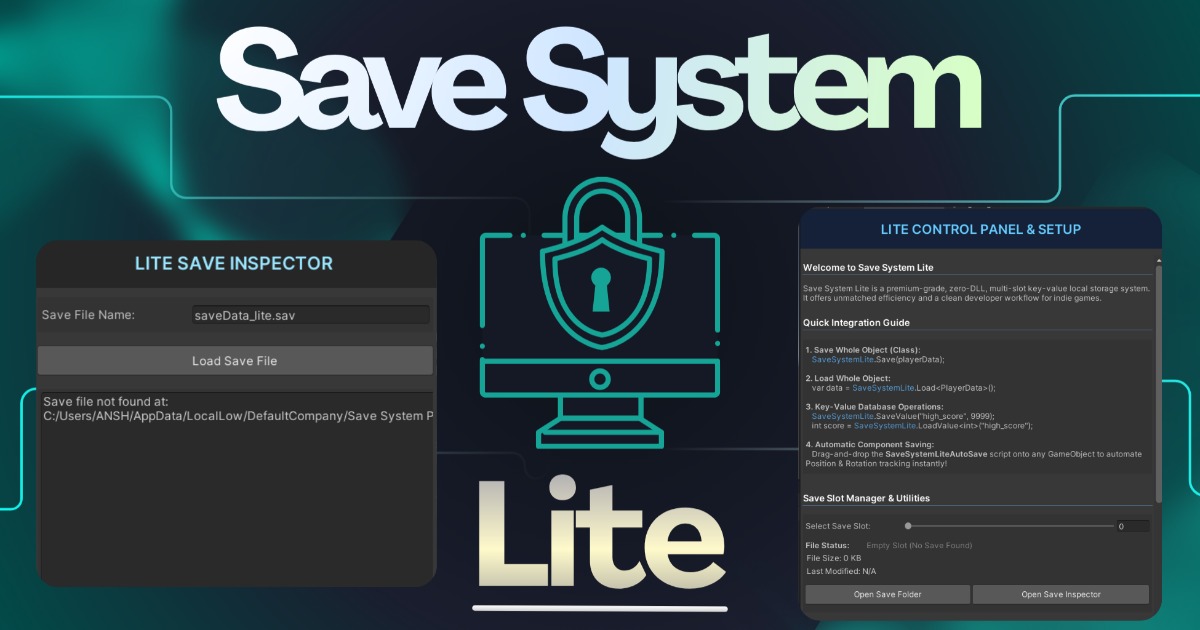Select the 'int score = ... LoadValue' code line
The image size is (1200, 630).
click(x=922, y=425)
